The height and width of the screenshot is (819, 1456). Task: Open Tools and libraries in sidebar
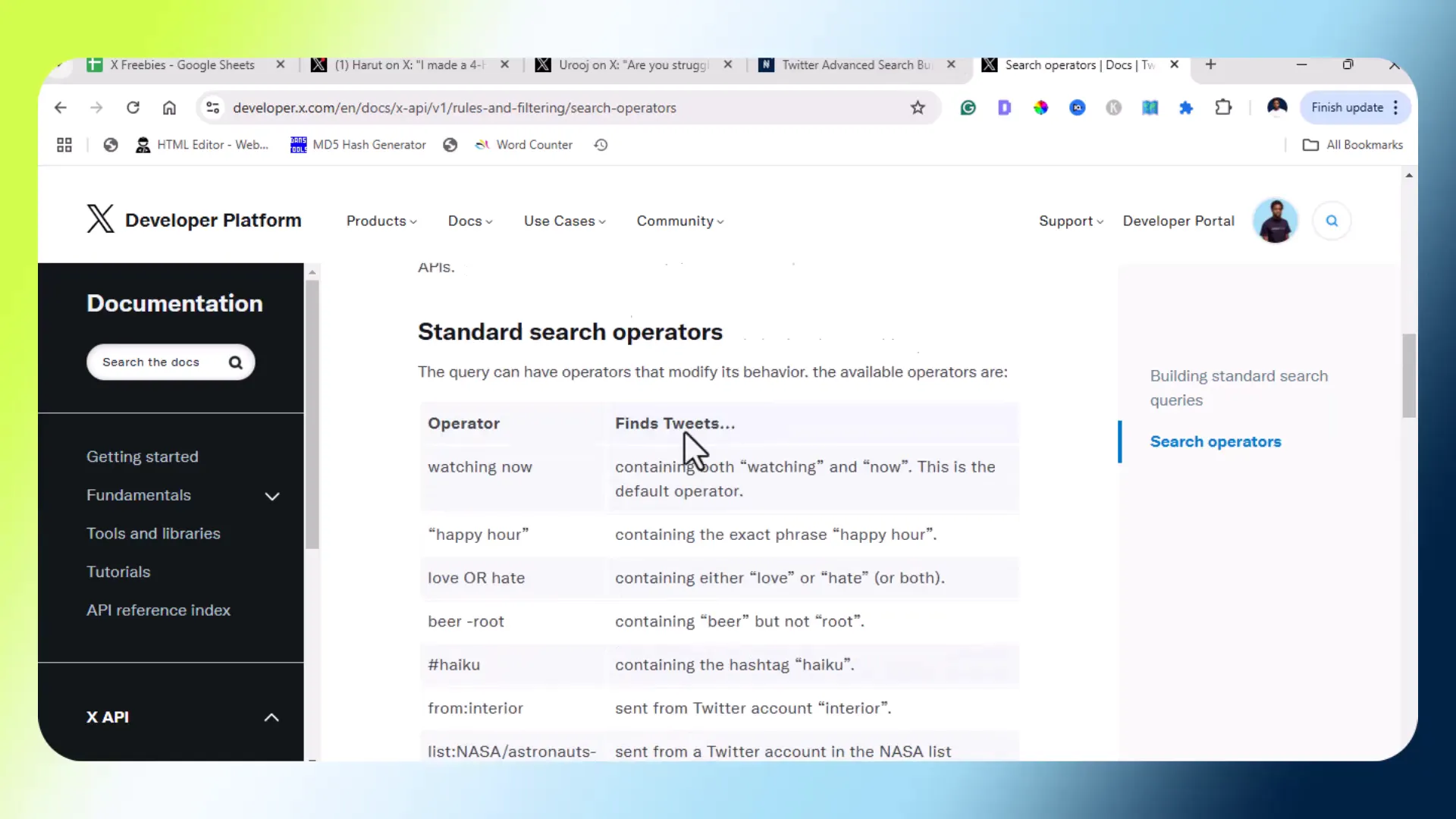(x=153, y=533)
